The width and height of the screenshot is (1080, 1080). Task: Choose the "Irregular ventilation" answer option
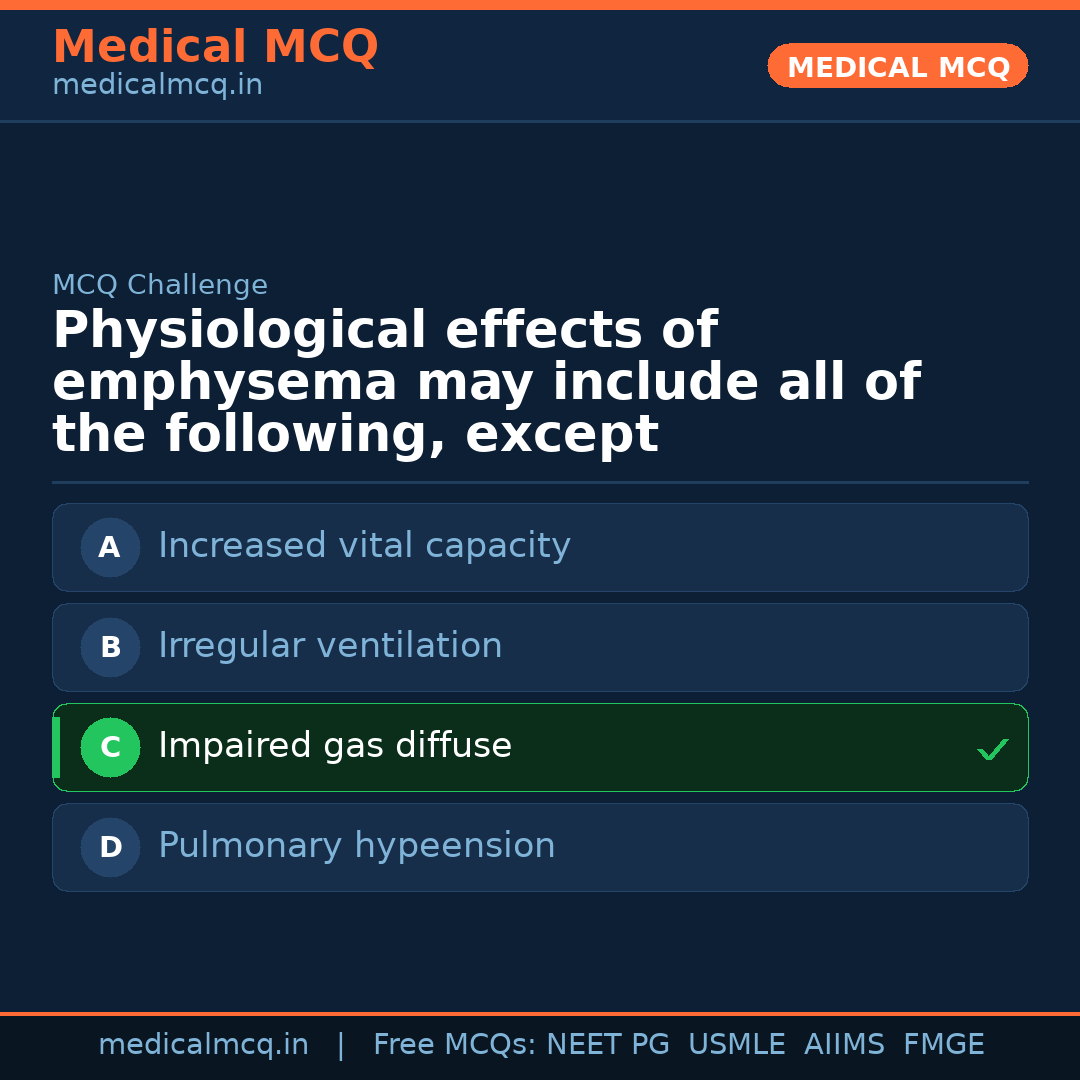click(330, 646)
